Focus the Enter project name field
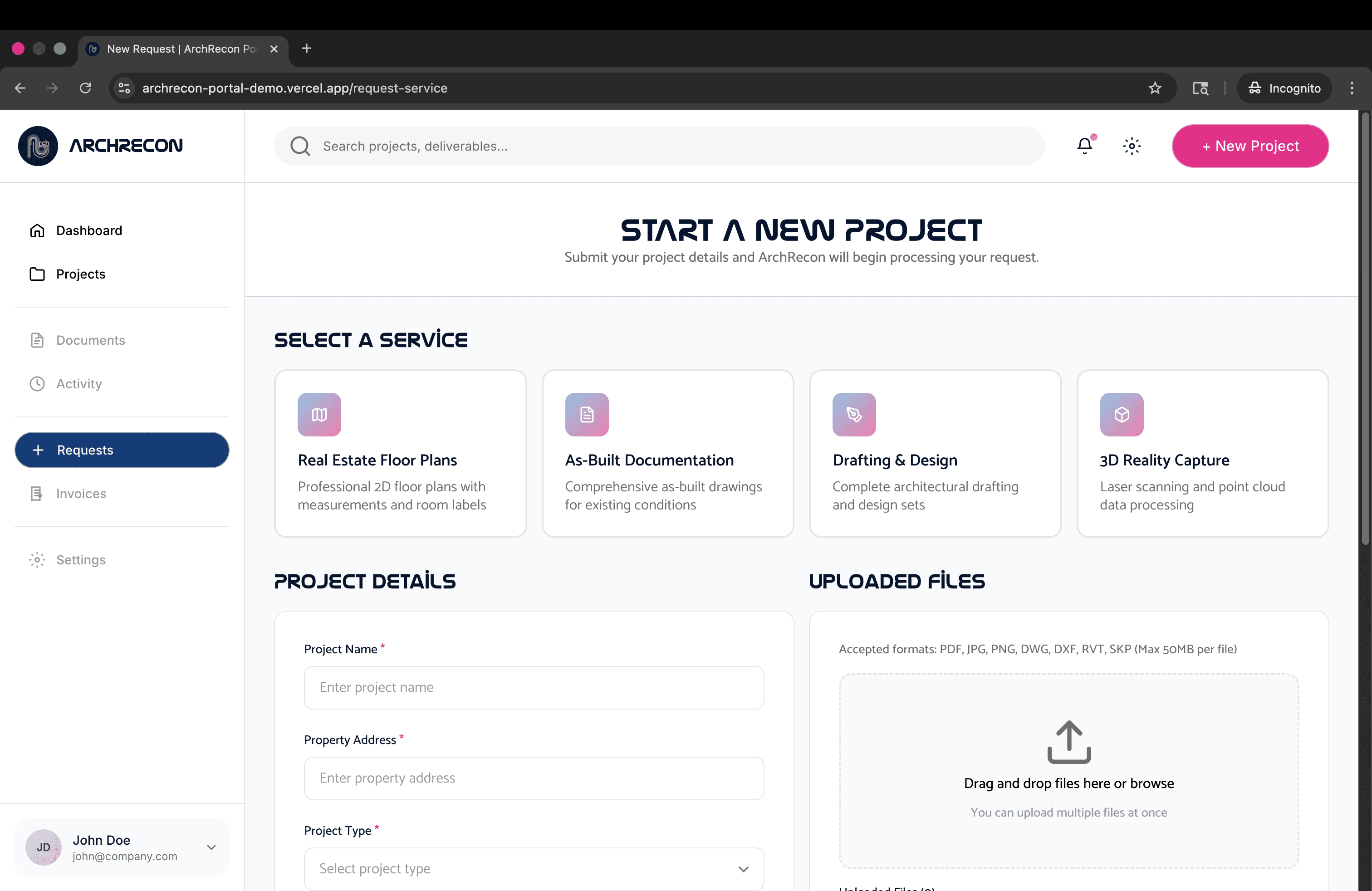This screenshot has height=891, width=1372. click(534, 688)
